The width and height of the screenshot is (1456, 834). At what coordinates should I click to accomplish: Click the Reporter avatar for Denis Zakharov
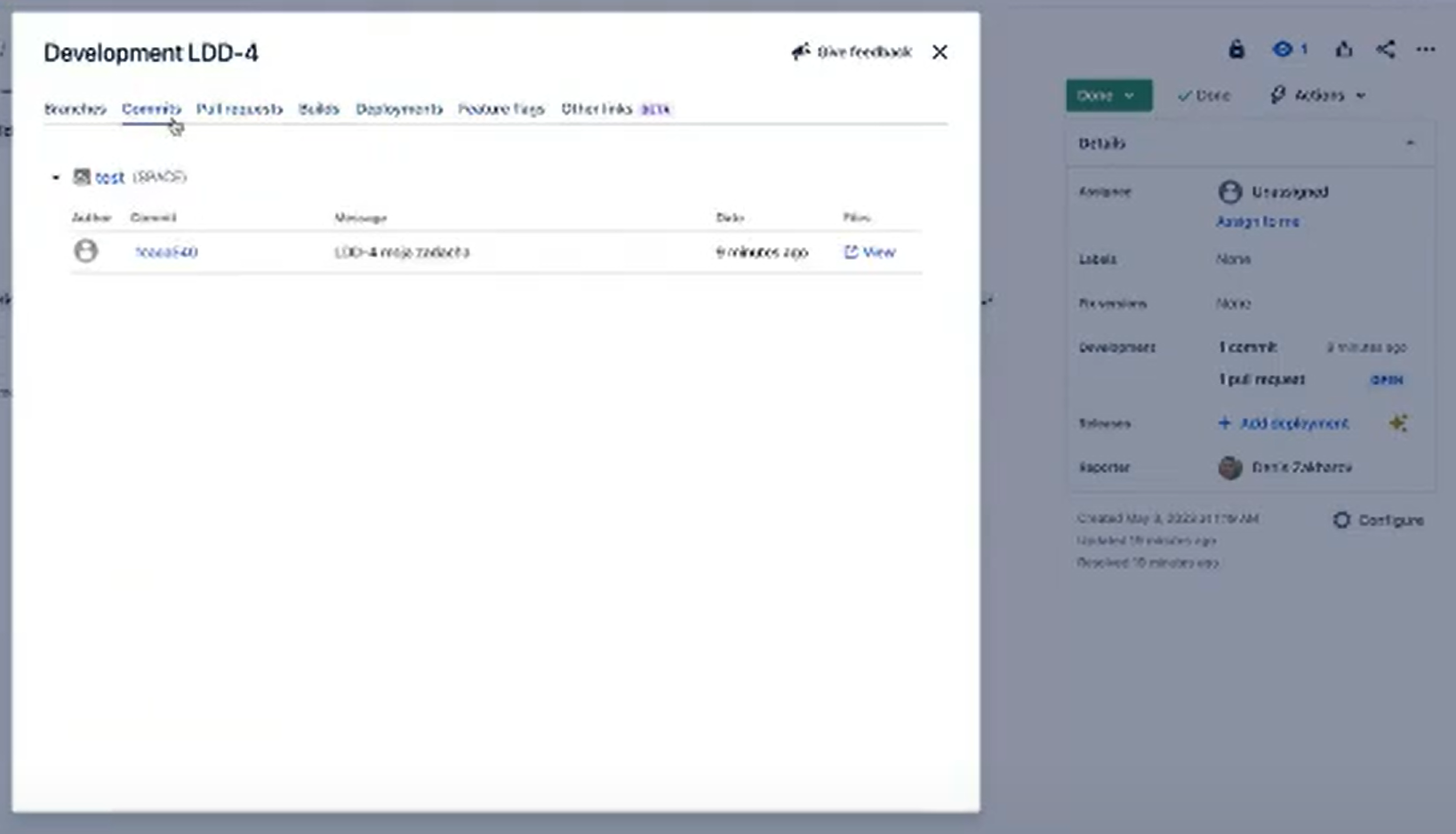point(1230,468)
